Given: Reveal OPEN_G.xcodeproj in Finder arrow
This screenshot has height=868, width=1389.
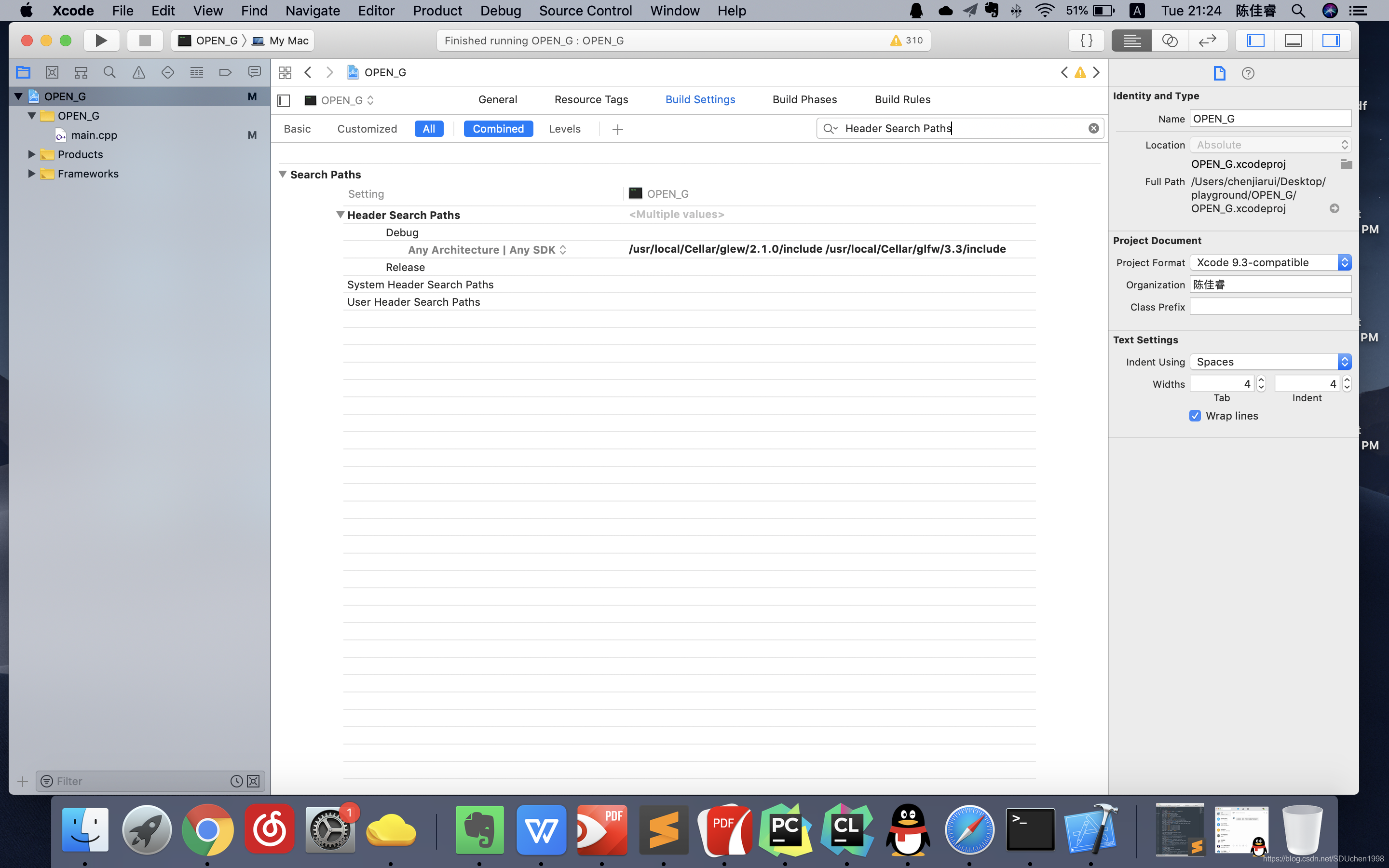Looking at the screenshot, I should click(x=1335, y=208).
